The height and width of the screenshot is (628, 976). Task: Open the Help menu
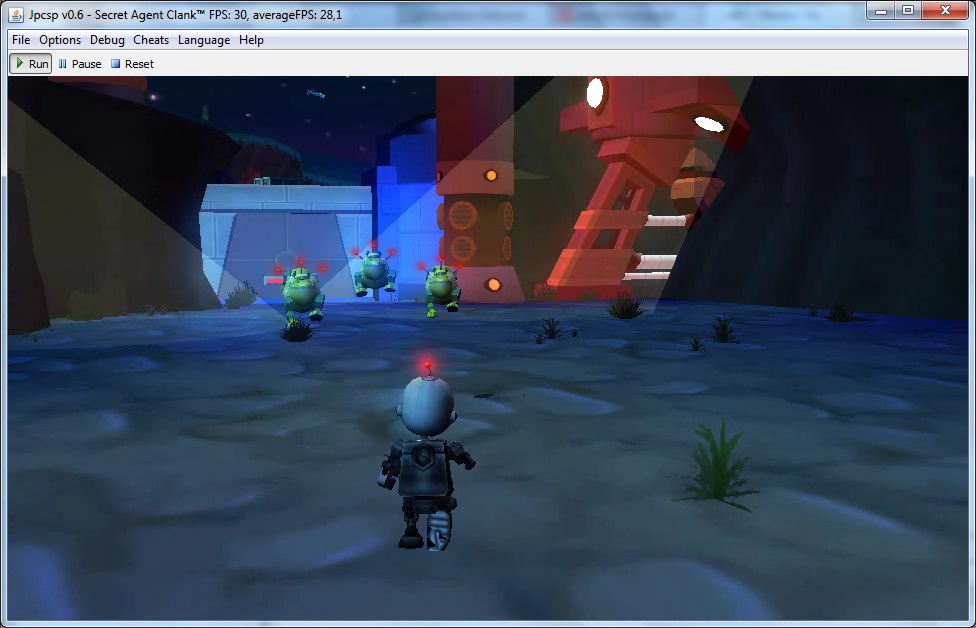[x=251, y=40]
